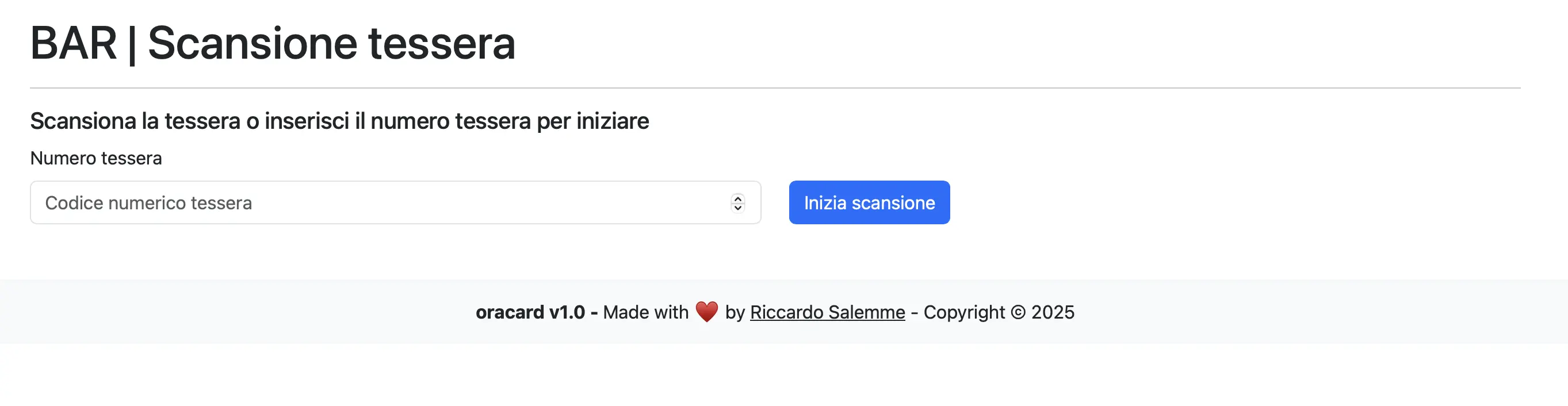Screen dimensions: 1568x406
Task: Click the BAR | Scansione tessera title
Action: (x=273, y=43)
